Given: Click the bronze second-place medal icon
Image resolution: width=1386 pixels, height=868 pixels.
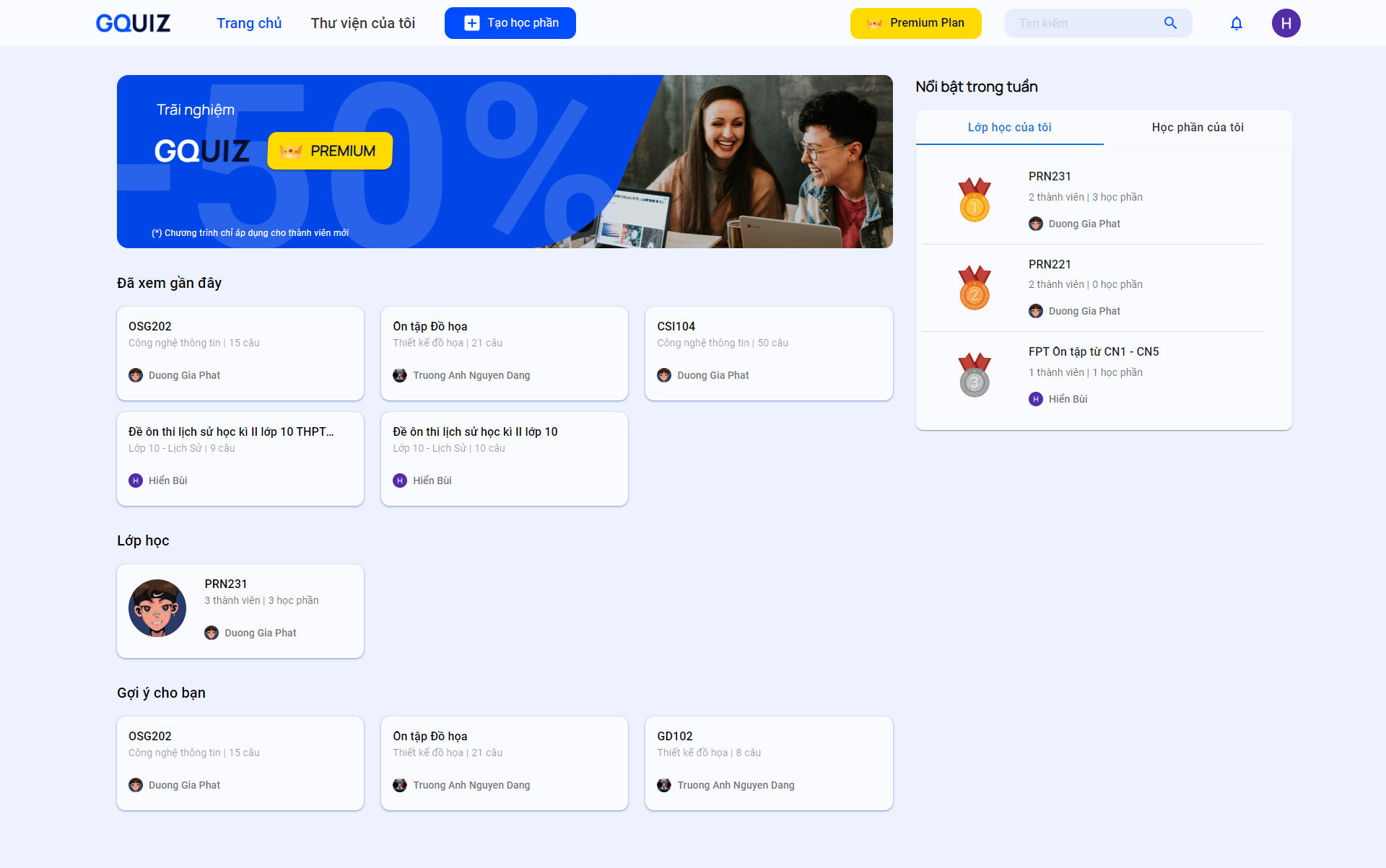Looking at the screenshot, I should 974,288.
